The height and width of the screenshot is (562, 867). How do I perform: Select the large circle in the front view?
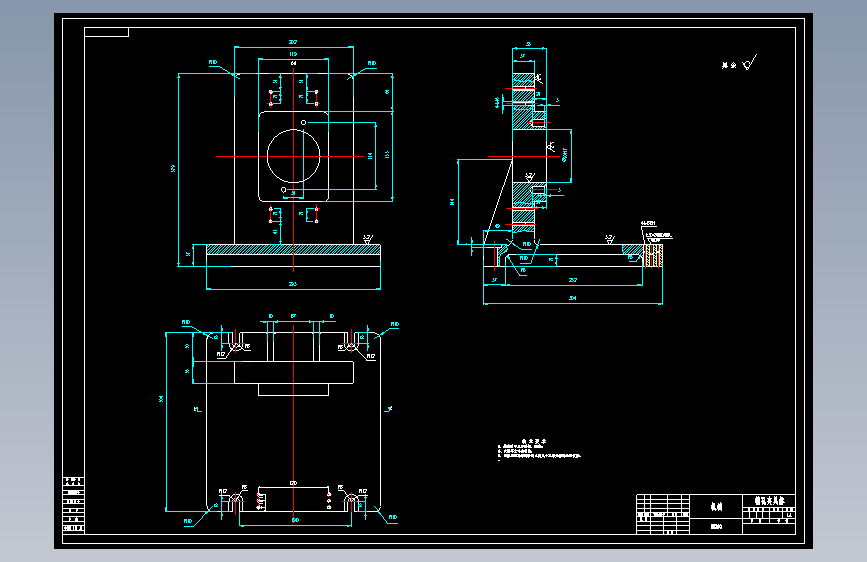coord(293,156)
